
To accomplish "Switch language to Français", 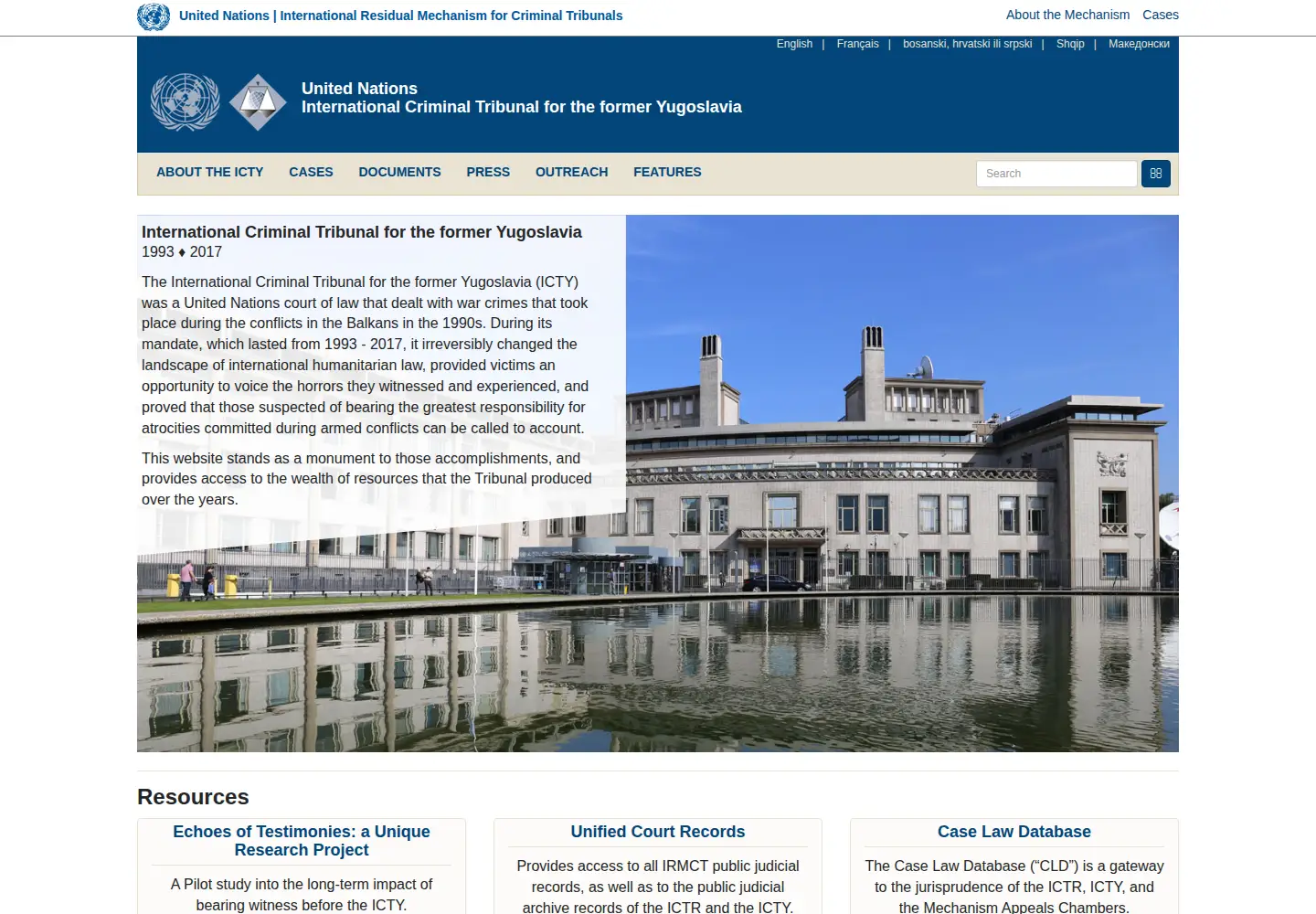I will [x=857, y=44].
